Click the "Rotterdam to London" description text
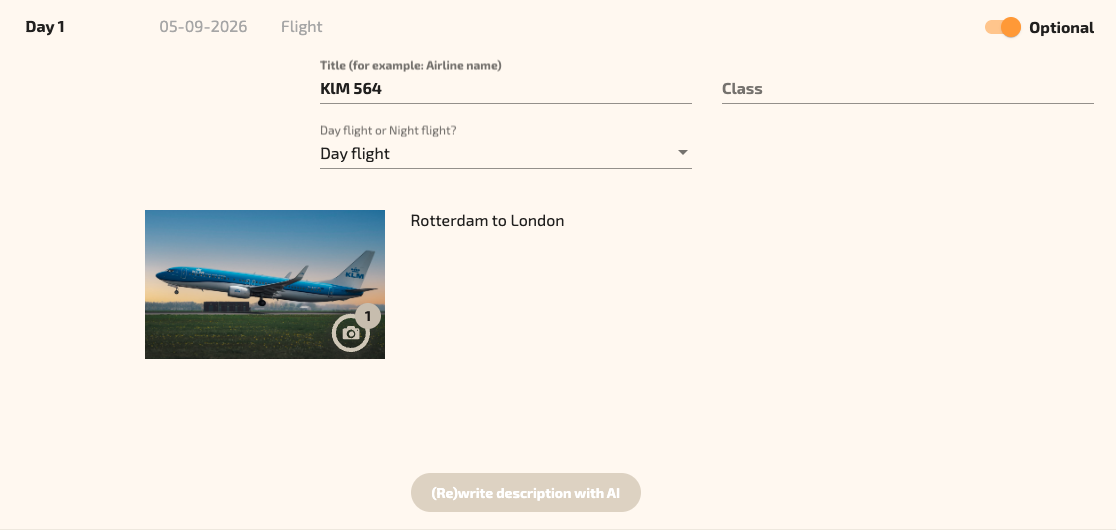The width and height of the screenshot is (1116, 530). tap(487, 221)
